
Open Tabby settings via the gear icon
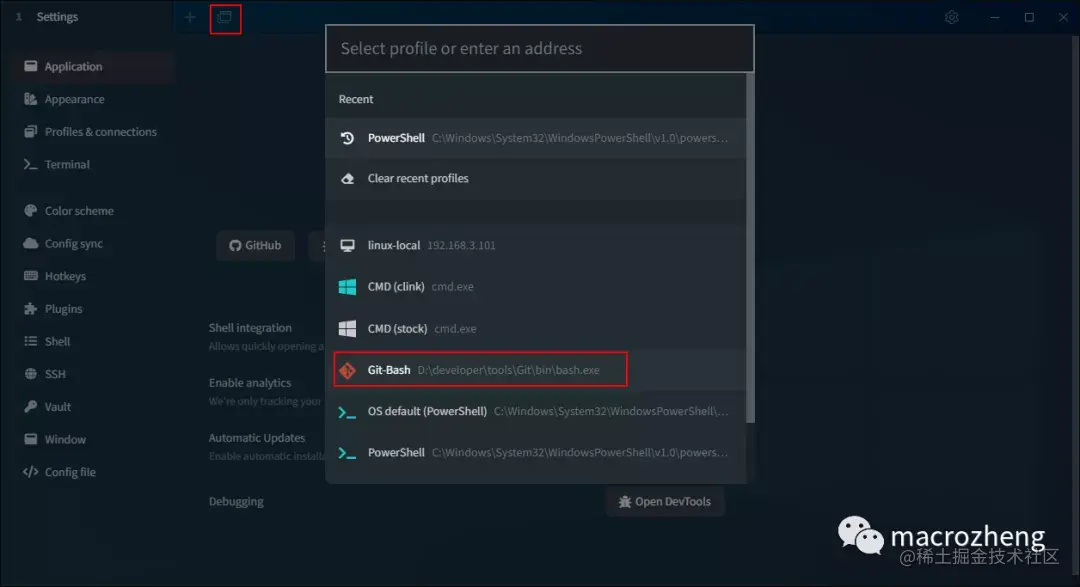click(x=951, y=17)
